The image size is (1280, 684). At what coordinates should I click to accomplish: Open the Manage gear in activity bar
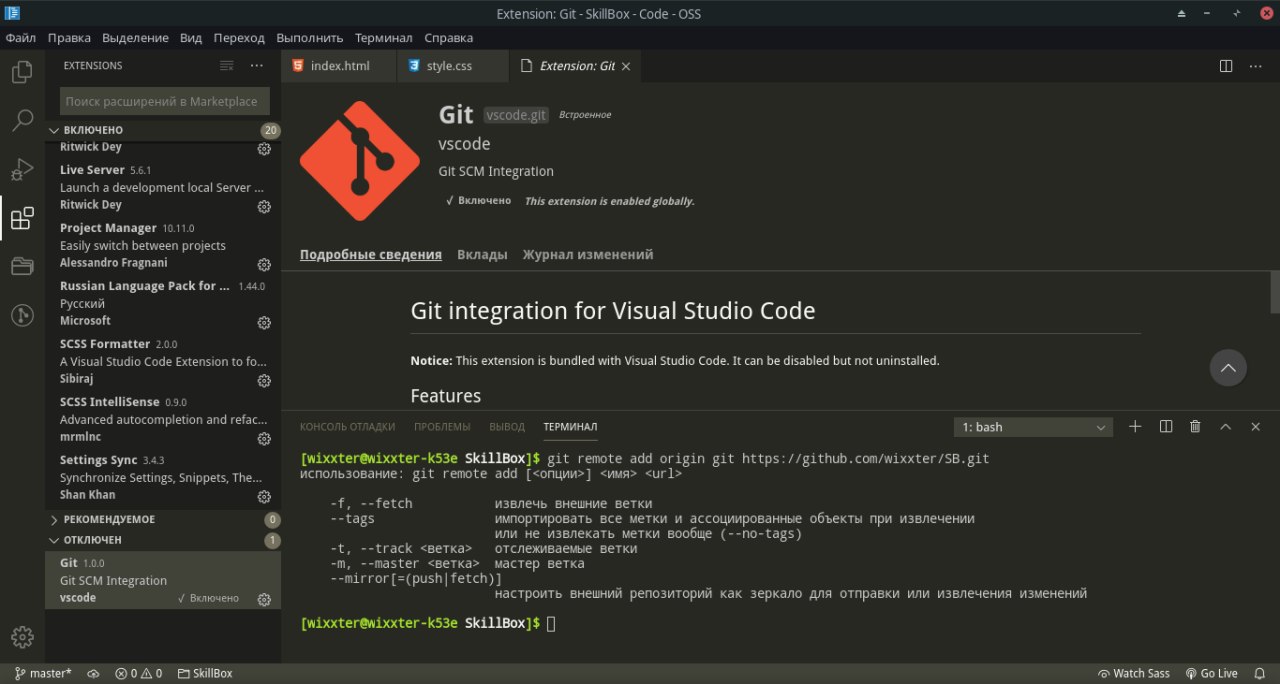coord(22,637)
